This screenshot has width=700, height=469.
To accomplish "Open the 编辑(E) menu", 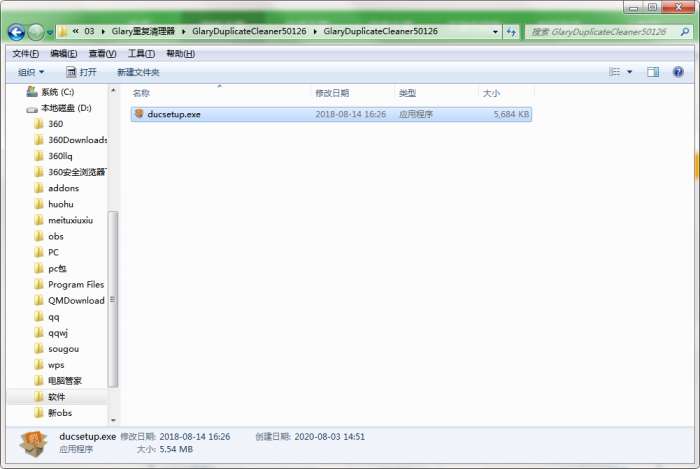I will pyautogui.click(x=63, y=54).
